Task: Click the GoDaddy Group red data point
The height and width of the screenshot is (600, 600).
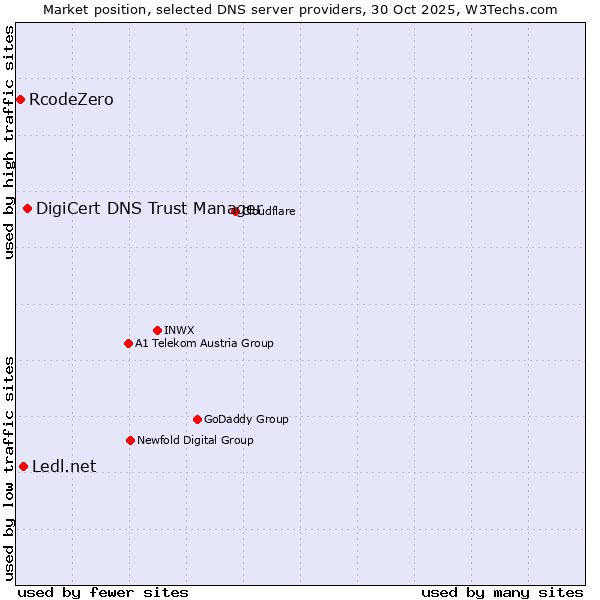Action: click(197, 419)
